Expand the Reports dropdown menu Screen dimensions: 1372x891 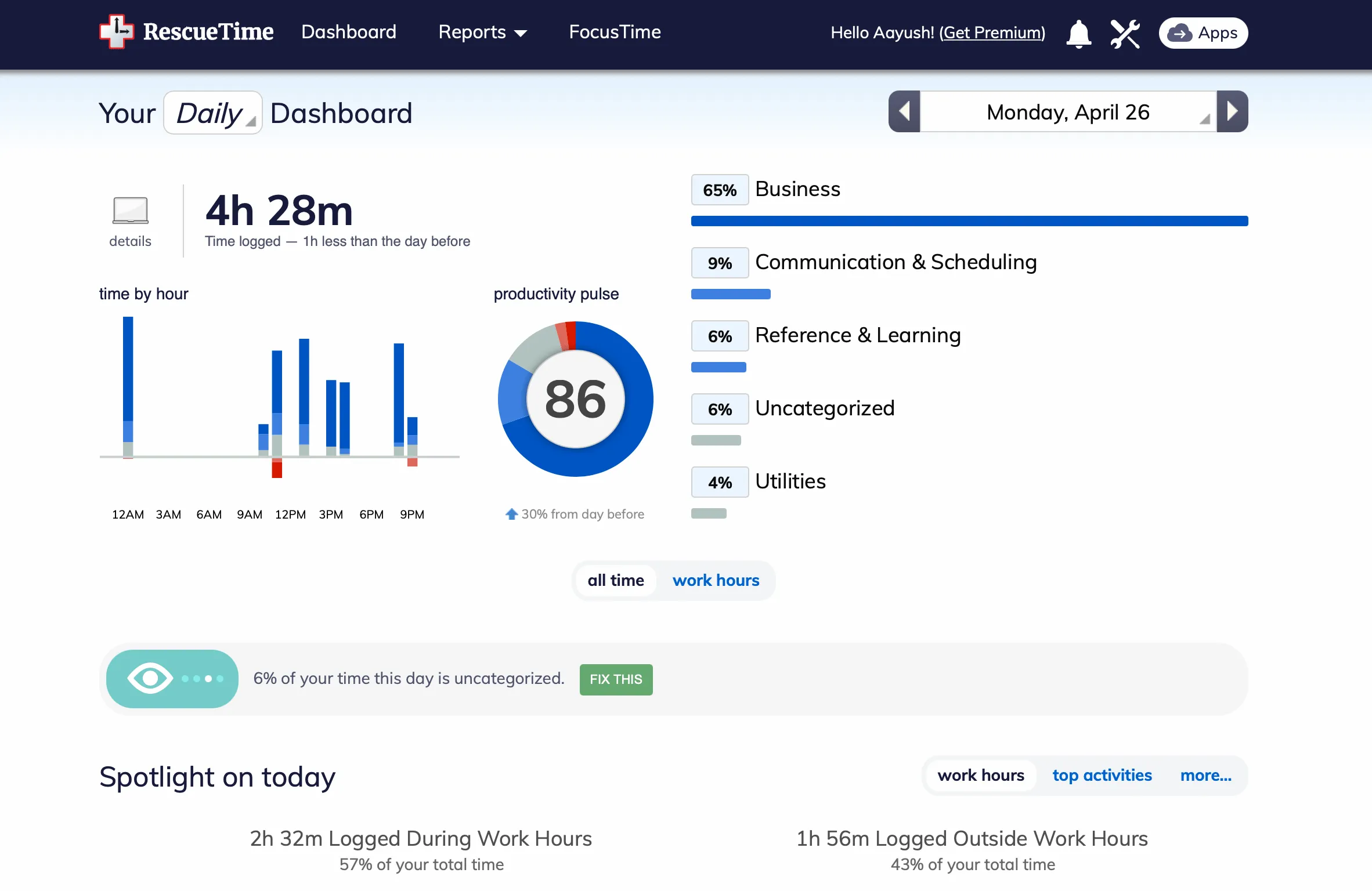coord(482,32)
